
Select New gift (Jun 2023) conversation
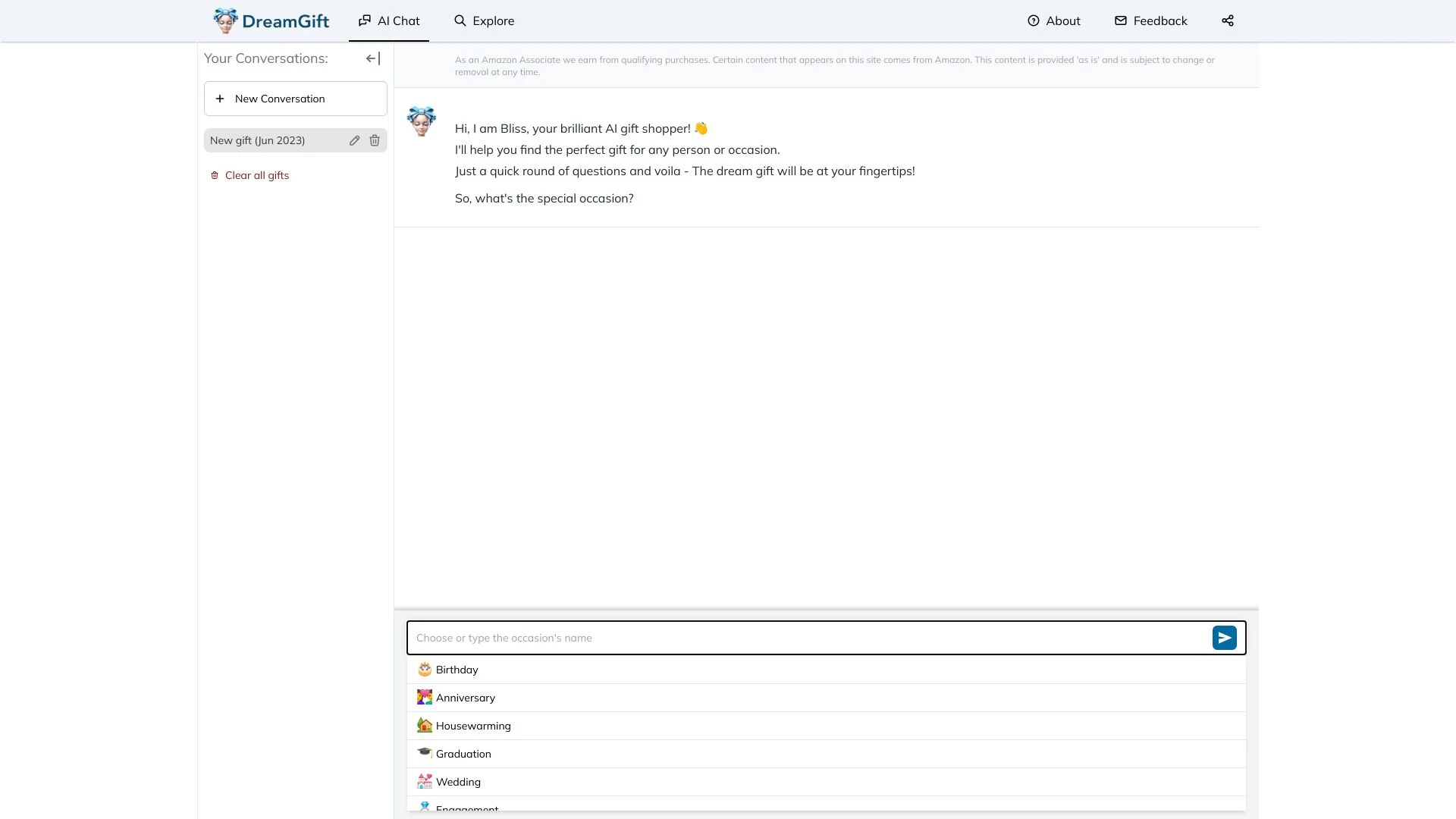click(258, 140)
